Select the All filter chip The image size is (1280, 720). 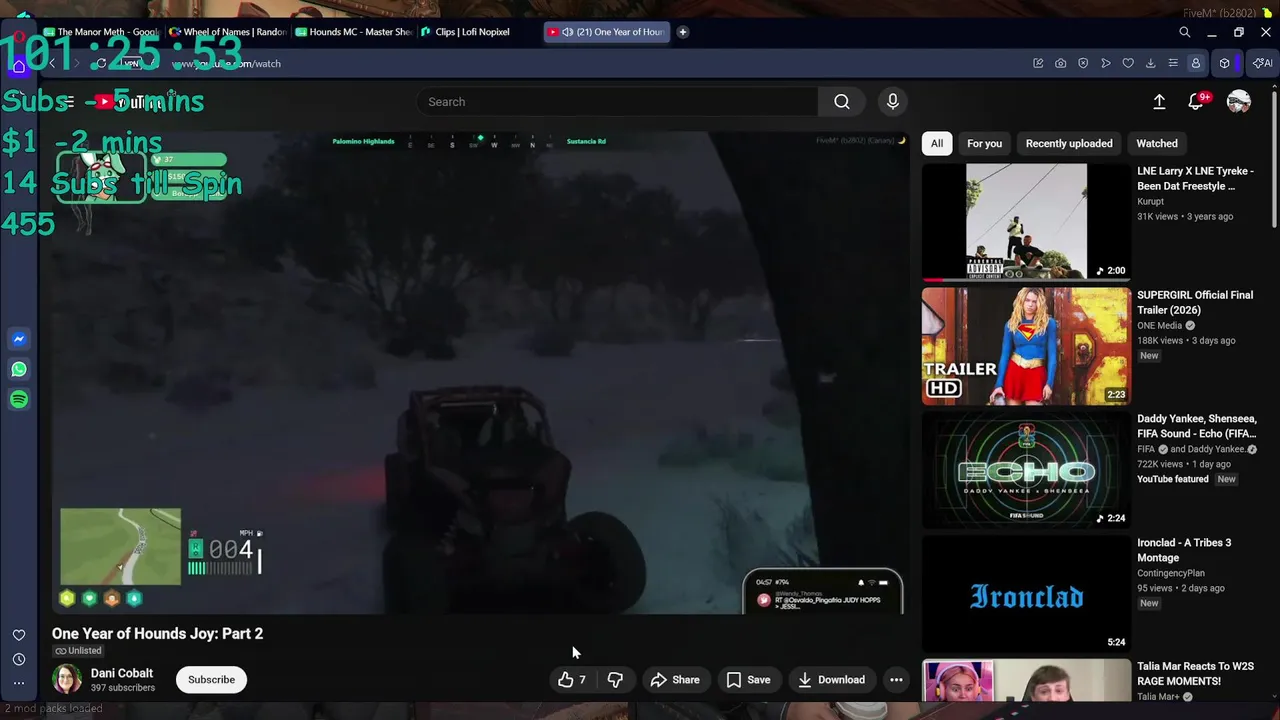tap(937, 143)
